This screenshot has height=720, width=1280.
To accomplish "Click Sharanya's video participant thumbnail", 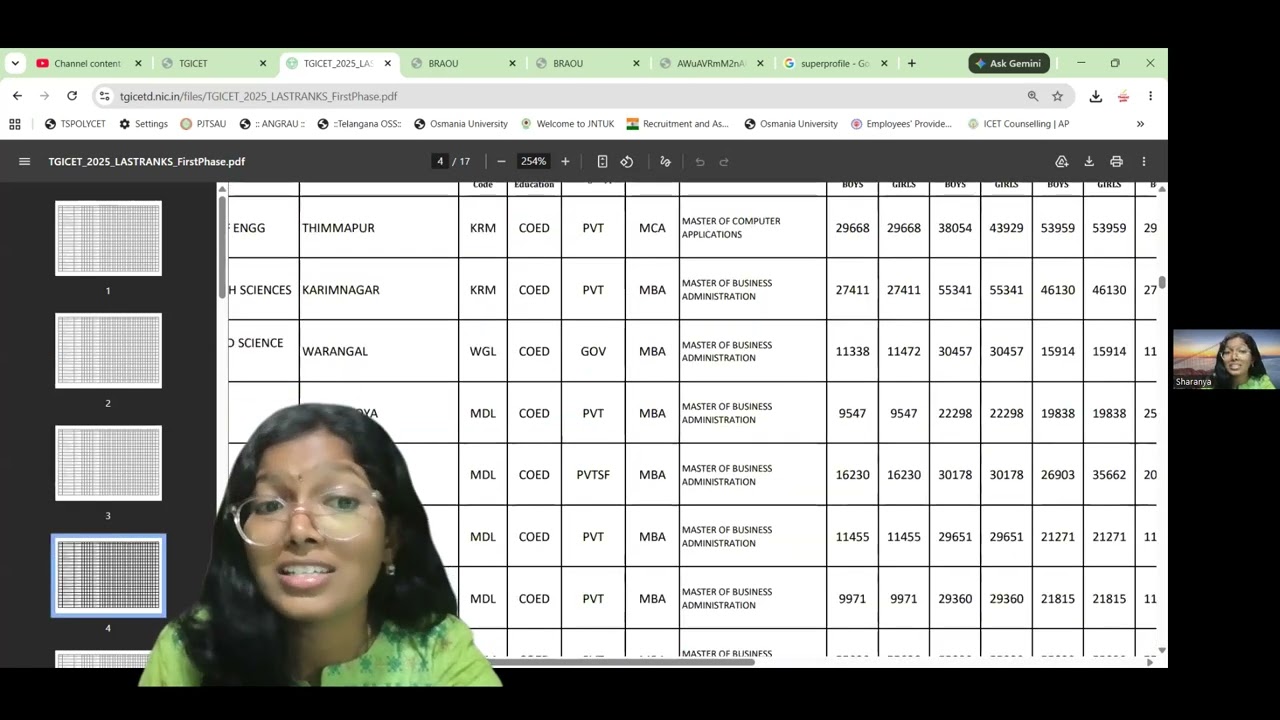I will click(x=1226, y=359).
